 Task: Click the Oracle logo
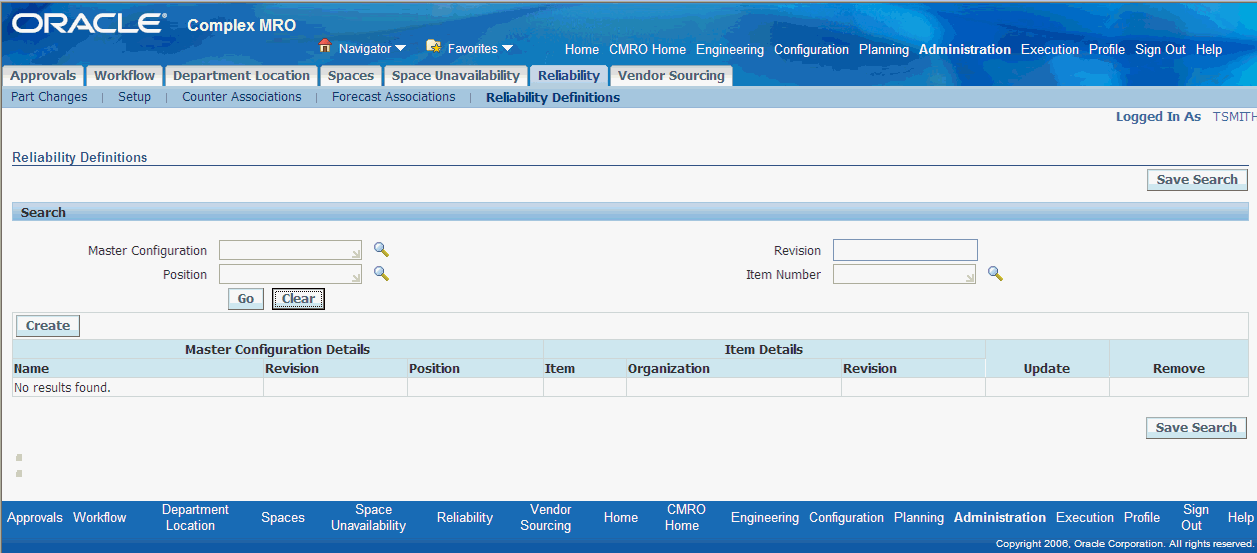coord(89,23)
